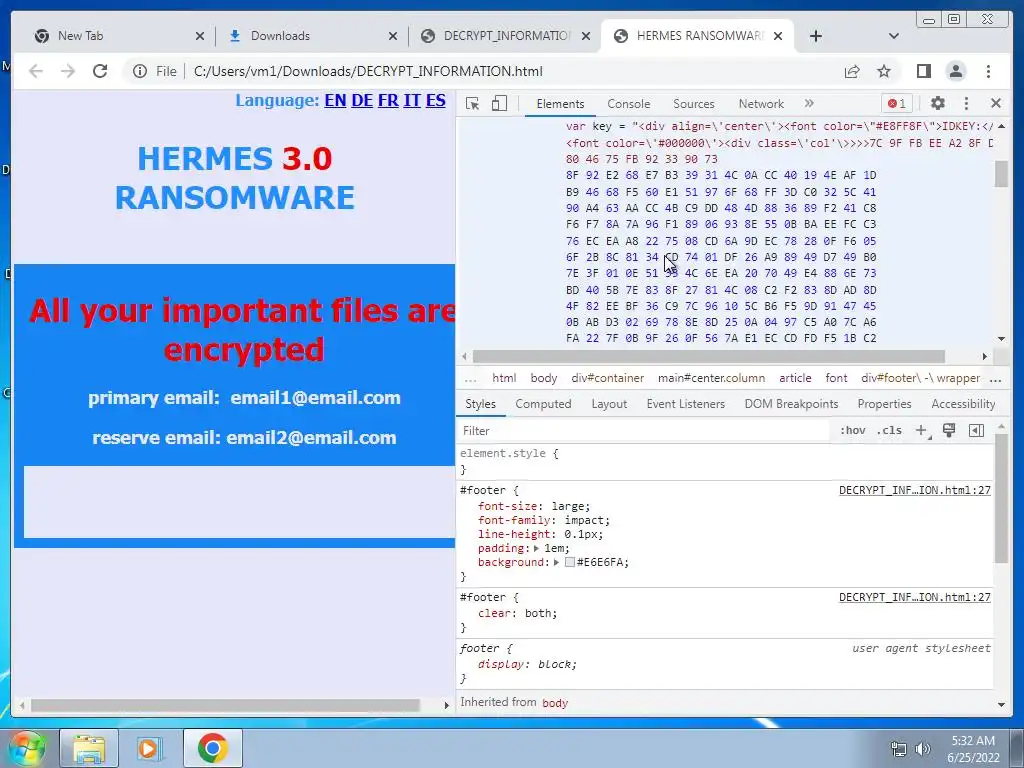Select the Styles pane tab

[481, 404]
